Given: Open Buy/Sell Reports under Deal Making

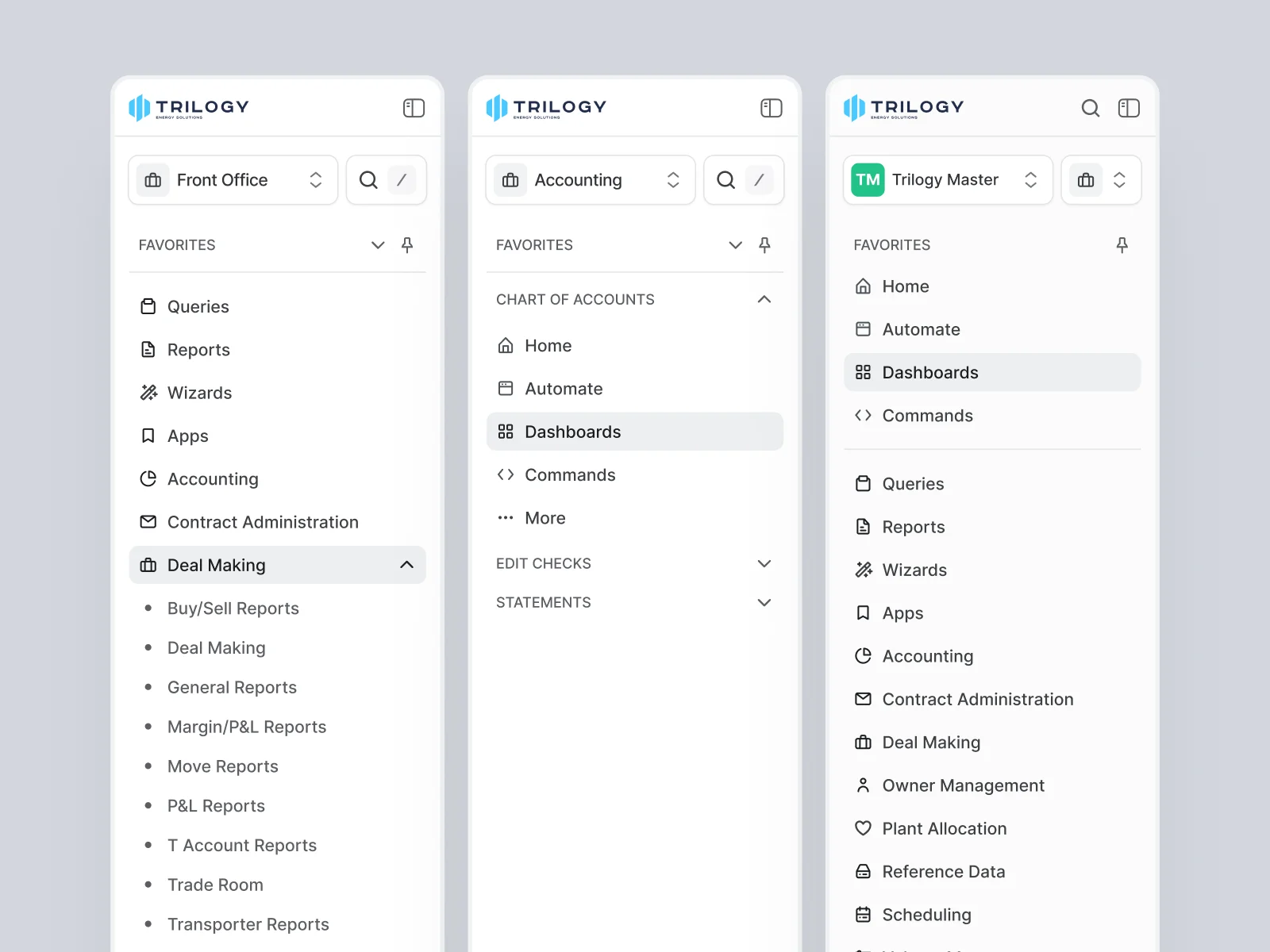Looking at the screenshot, I should tap(233, 608).
